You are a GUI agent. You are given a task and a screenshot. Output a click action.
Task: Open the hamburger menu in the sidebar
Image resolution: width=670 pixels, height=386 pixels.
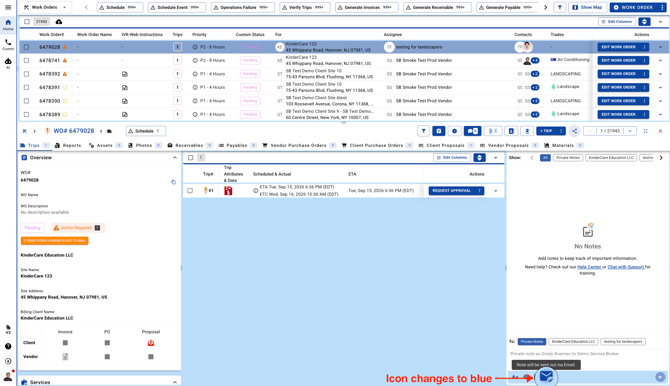coord(8,7)
